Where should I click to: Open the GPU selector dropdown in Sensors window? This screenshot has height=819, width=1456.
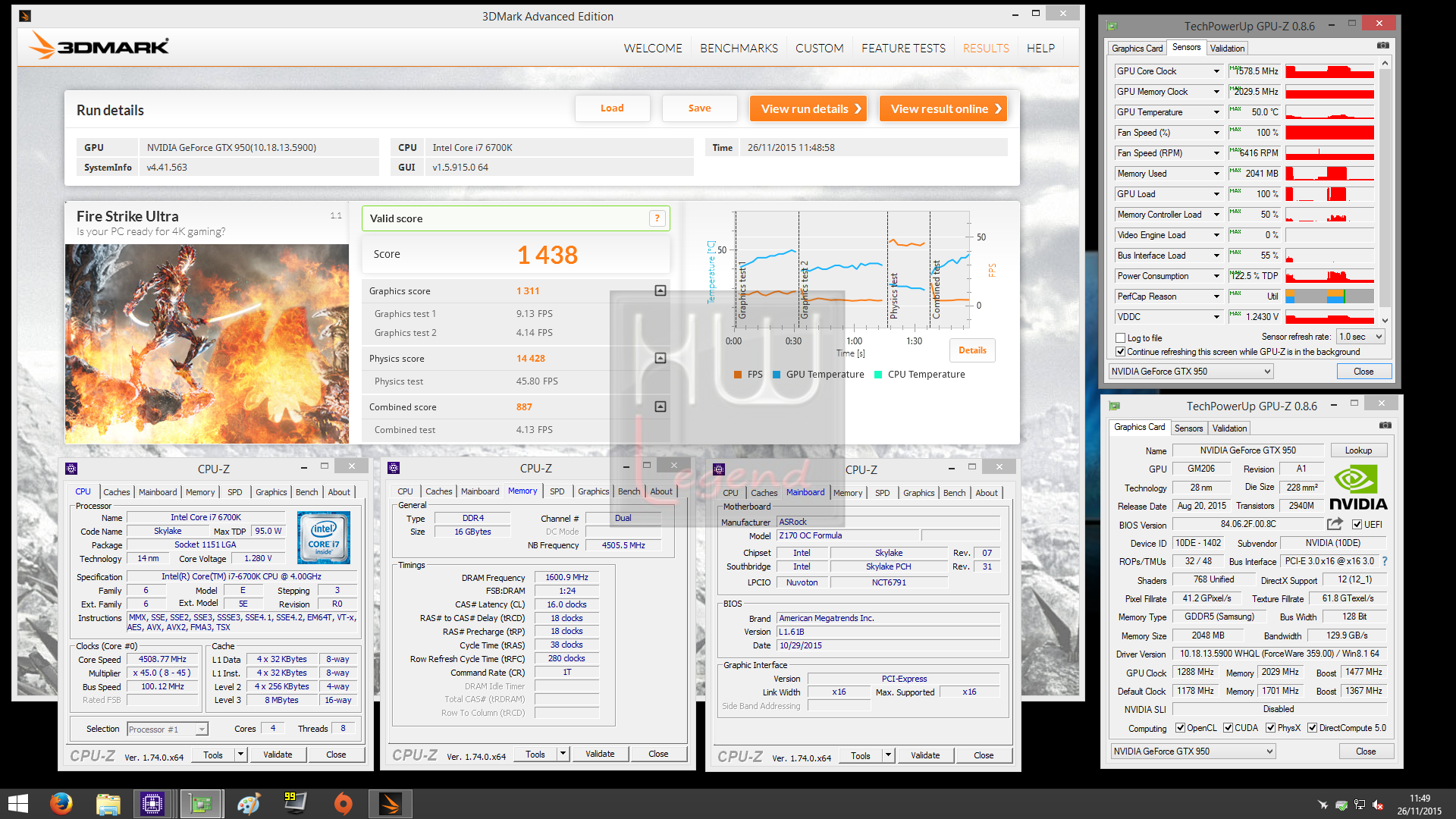1191,372
